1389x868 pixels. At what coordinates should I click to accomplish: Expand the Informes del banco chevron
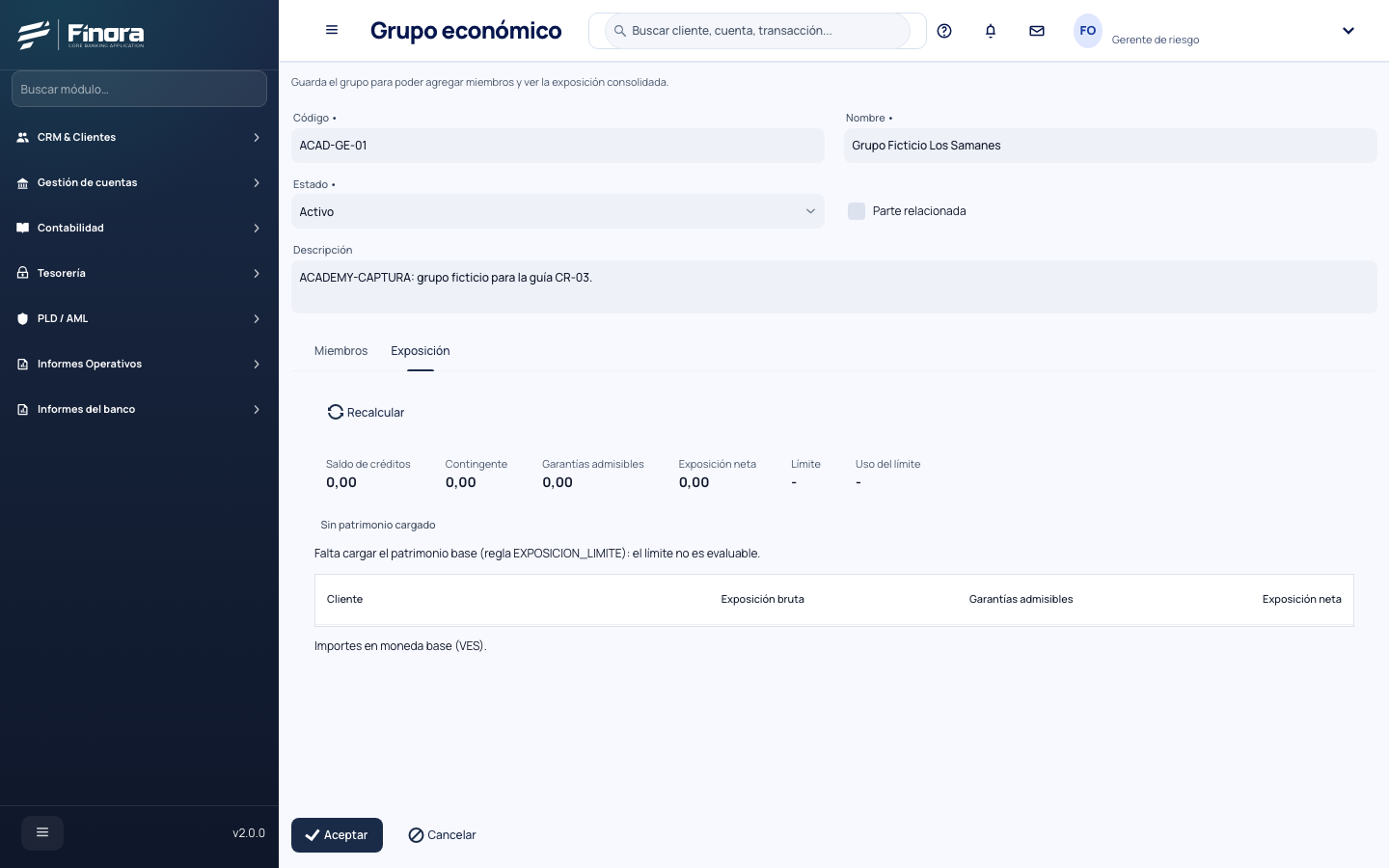pos(257,410)
